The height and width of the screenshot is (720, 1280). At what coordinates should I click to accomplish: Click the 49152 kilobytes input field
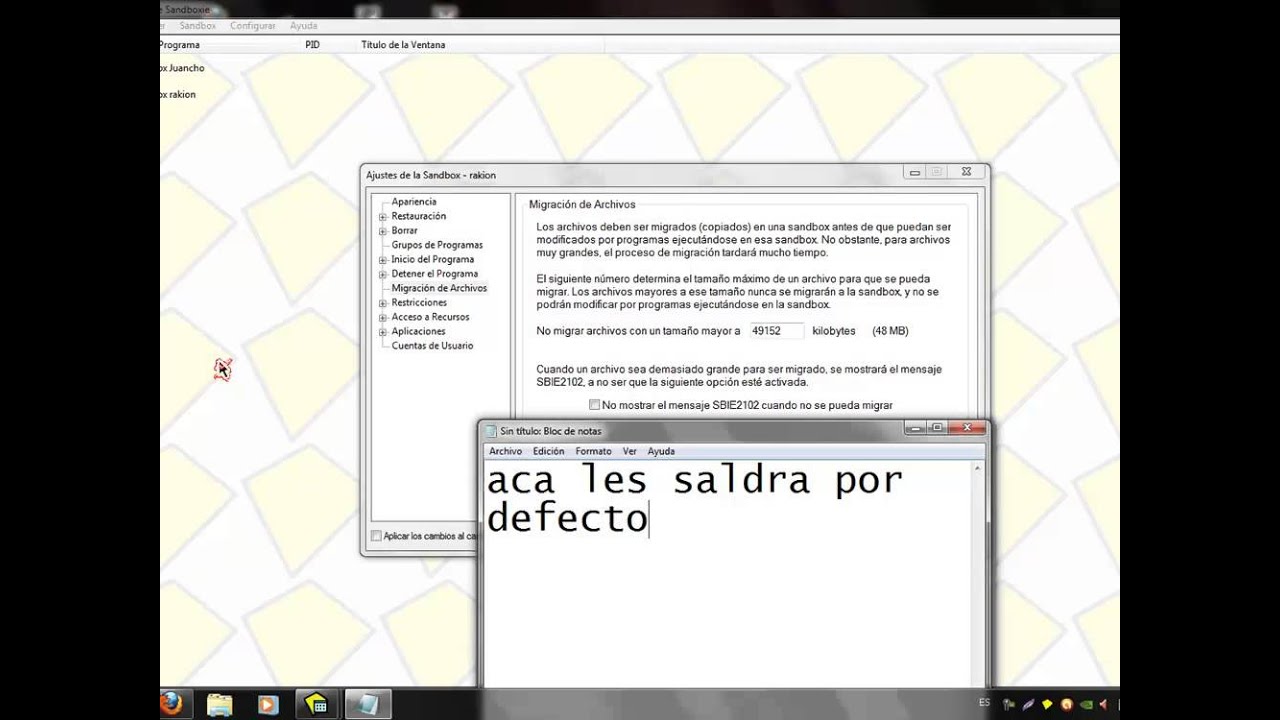[x=776, y=330]
